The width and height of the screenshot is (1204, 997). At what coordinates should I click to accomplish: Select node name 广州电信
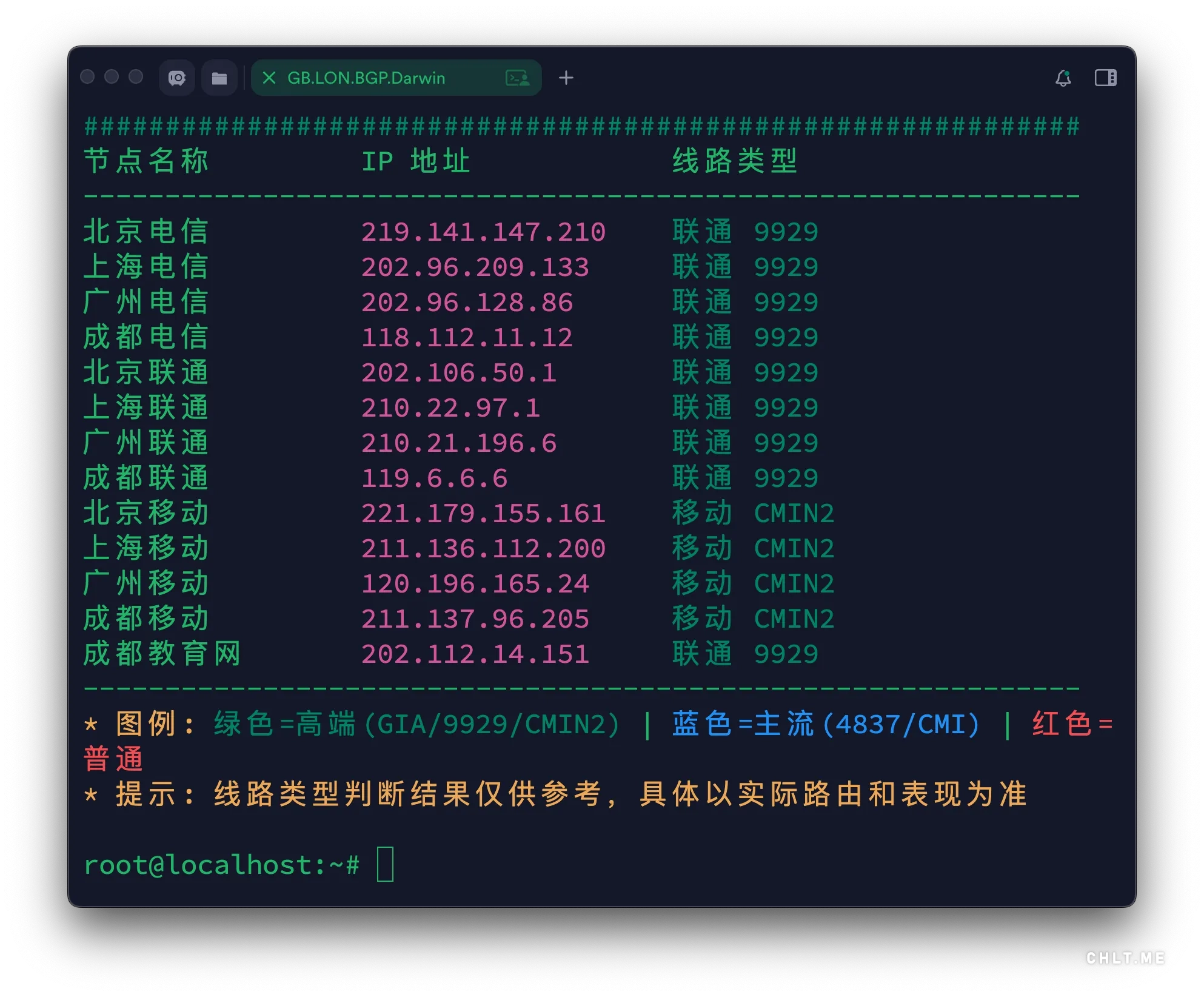146,302
